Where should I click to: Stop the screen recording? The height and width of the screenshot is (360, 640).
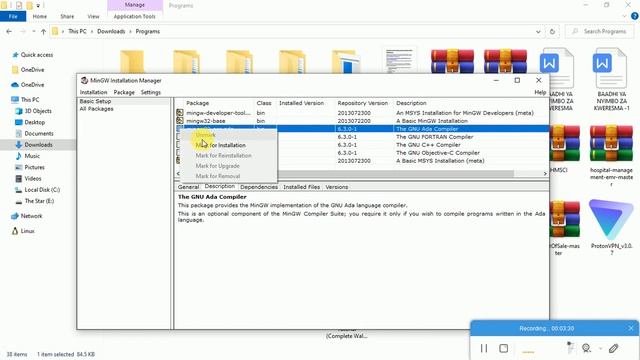click(504, 348)
